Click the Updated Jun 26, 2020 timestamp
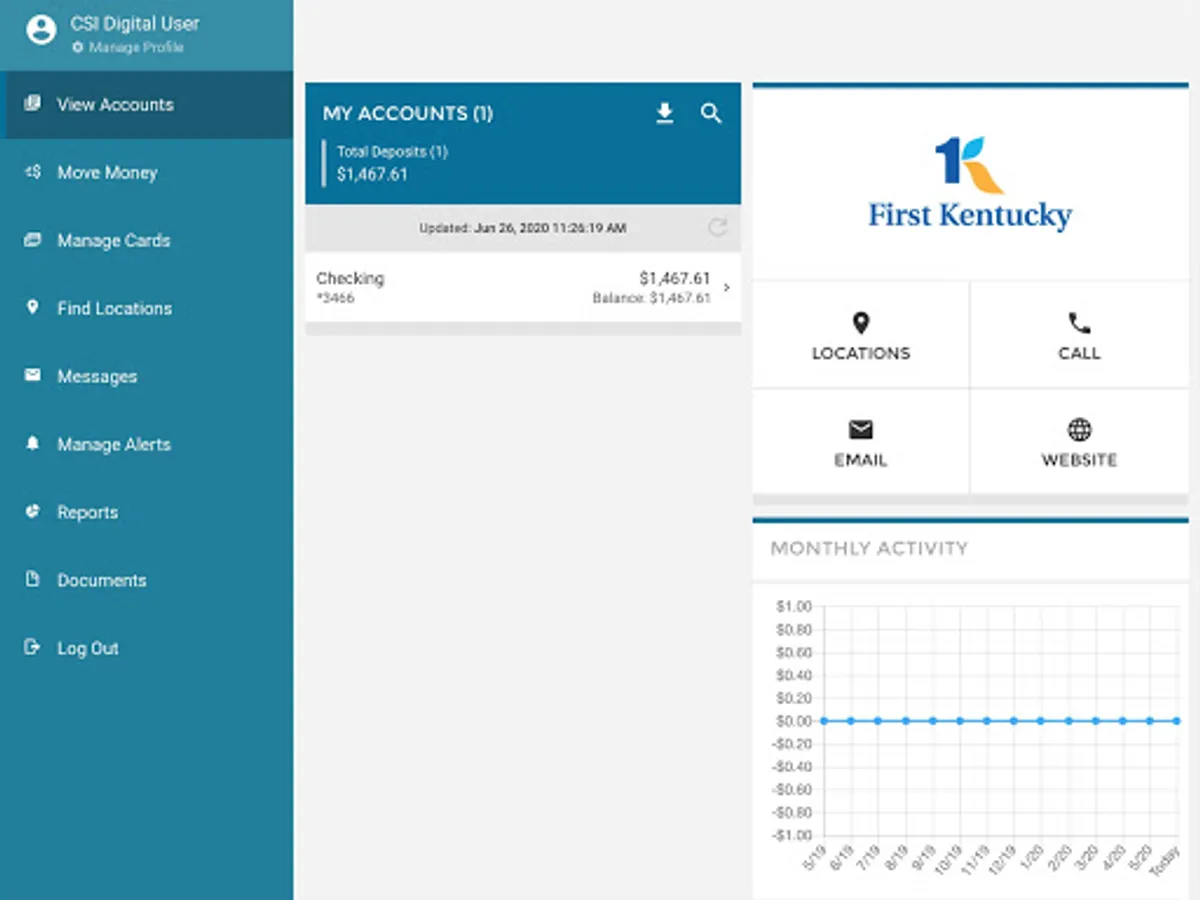1200x900 pixels. [523, 228]
